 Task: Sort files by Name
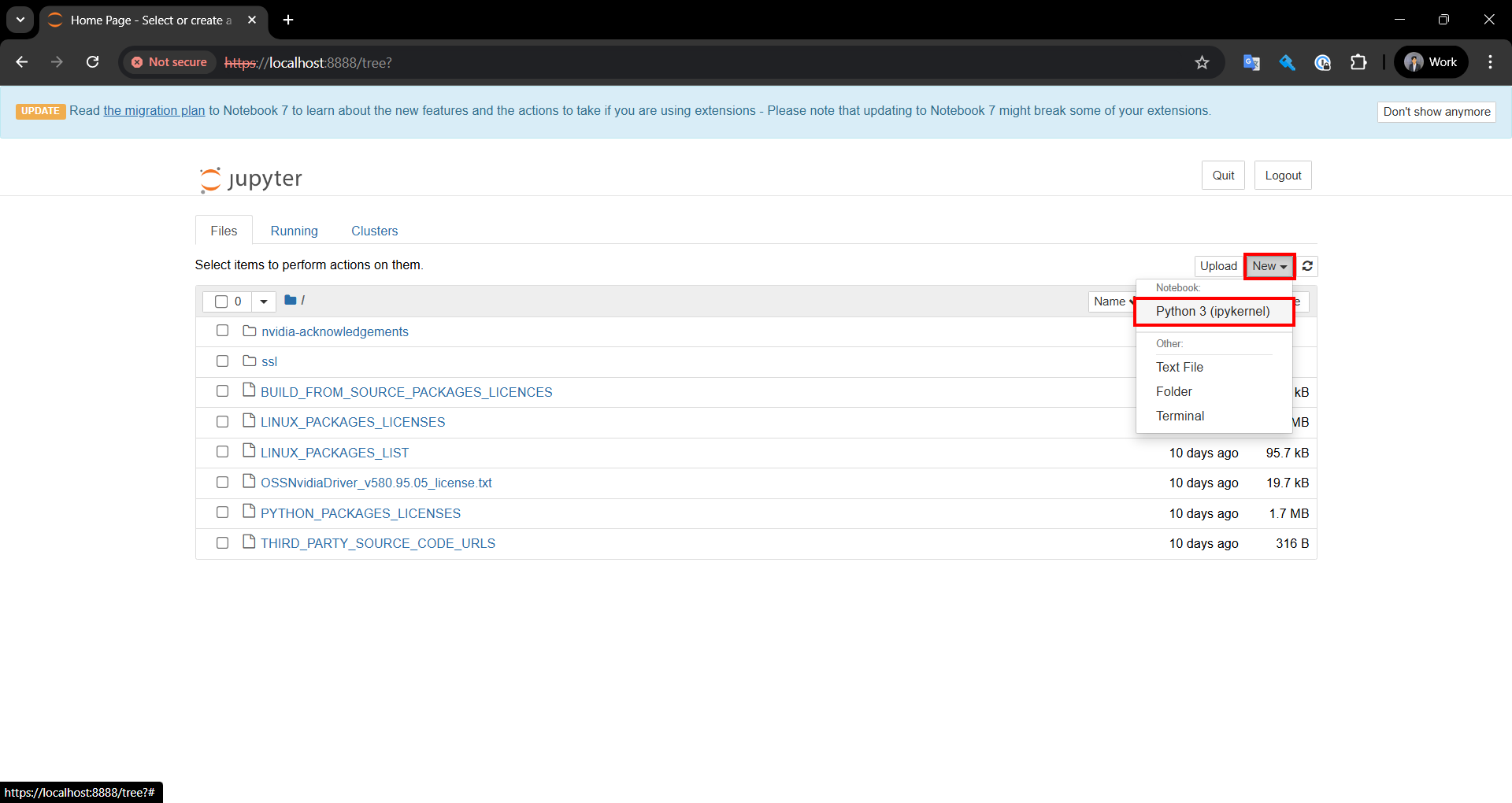pyautogui.click(x=1112, y=302)
